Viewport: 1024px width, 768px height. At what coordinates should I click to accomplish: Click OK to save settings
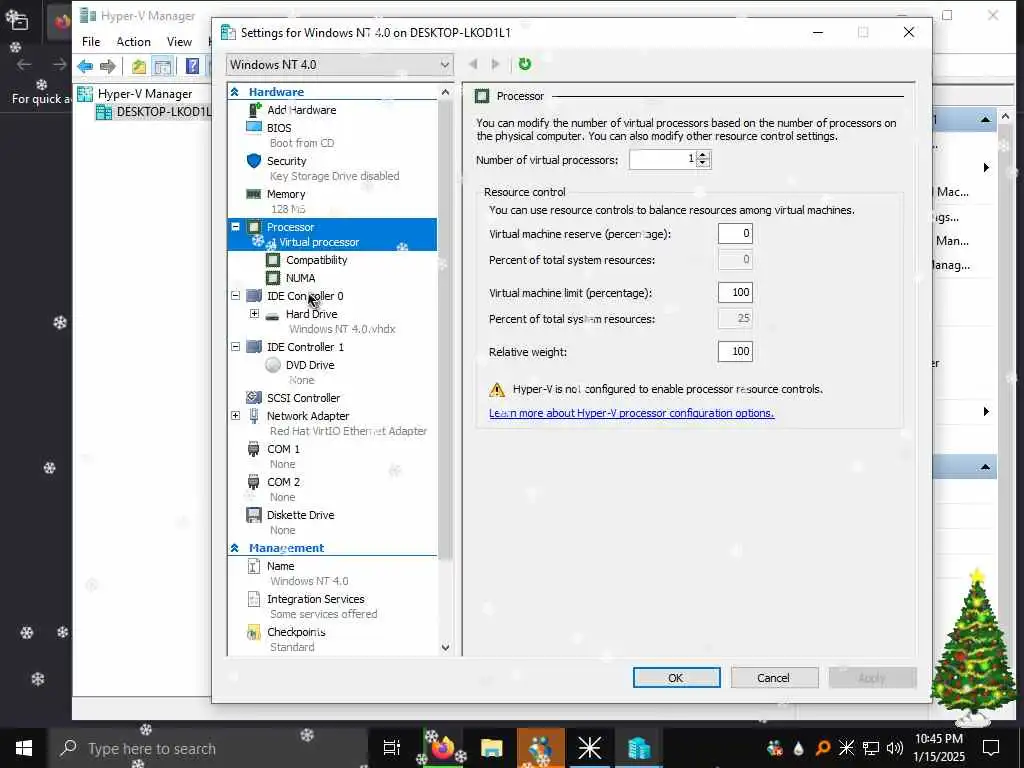pos(677,678)
